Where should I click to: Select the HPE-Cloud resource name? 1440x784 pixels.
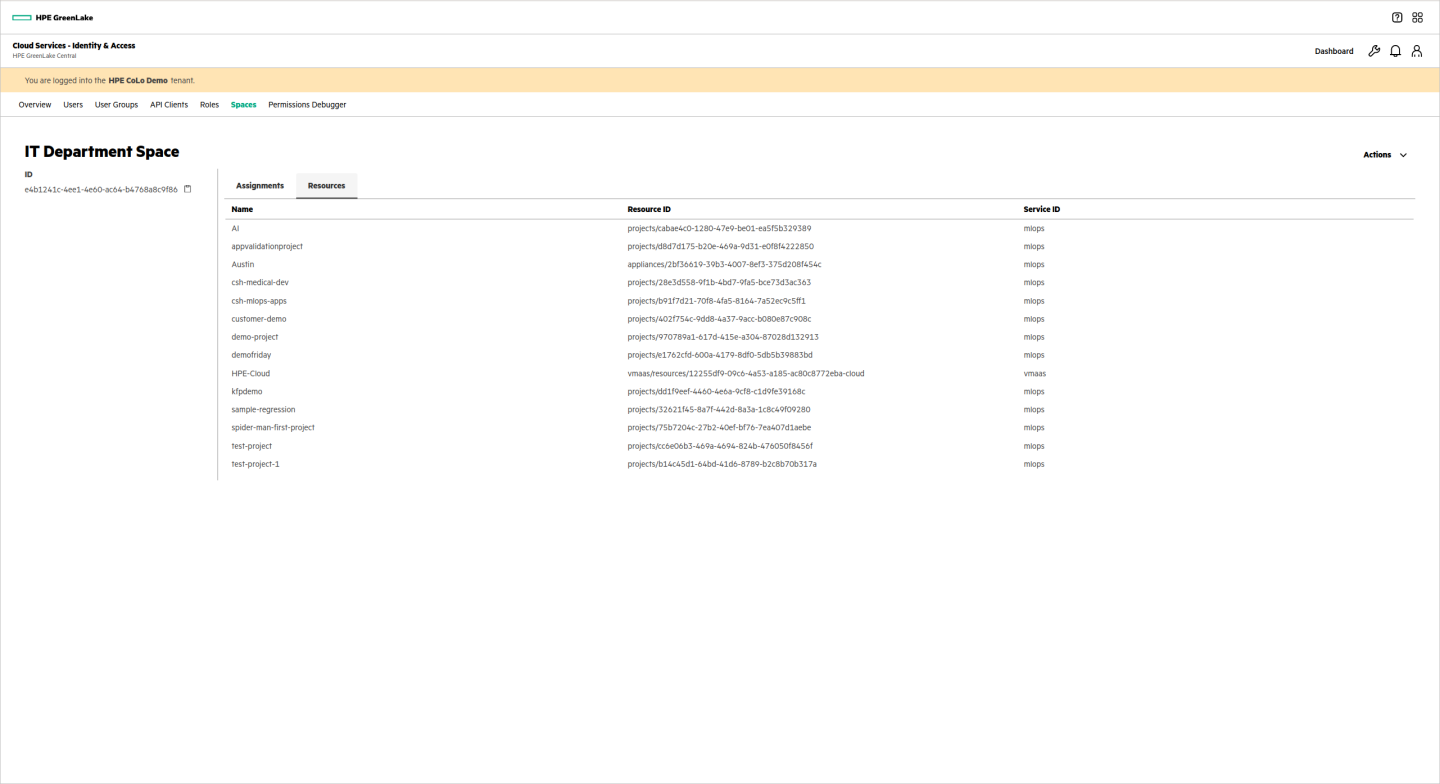click(251, 374)
